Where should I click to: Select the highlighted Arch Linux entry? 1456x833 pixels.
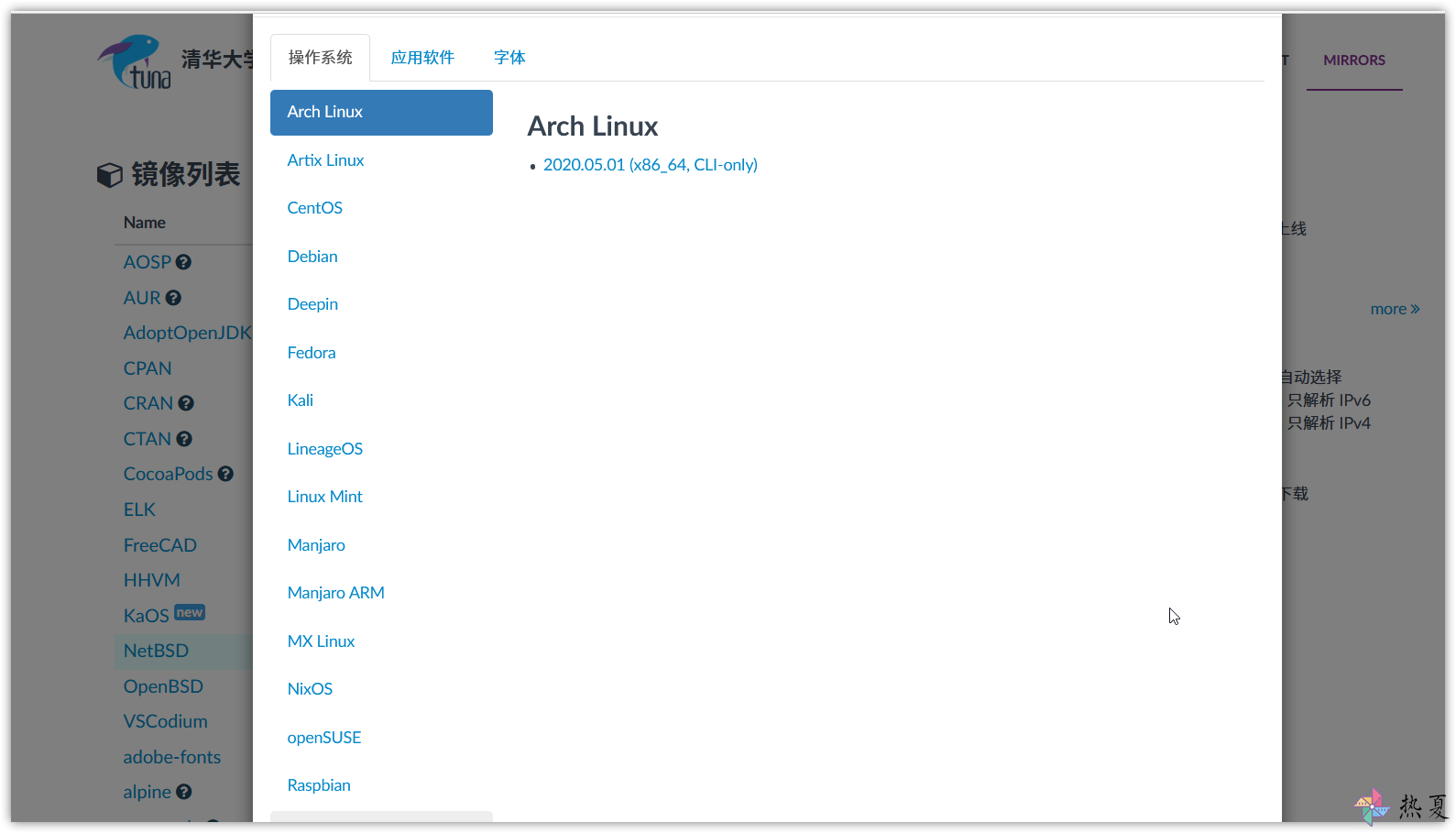[381, 113]
